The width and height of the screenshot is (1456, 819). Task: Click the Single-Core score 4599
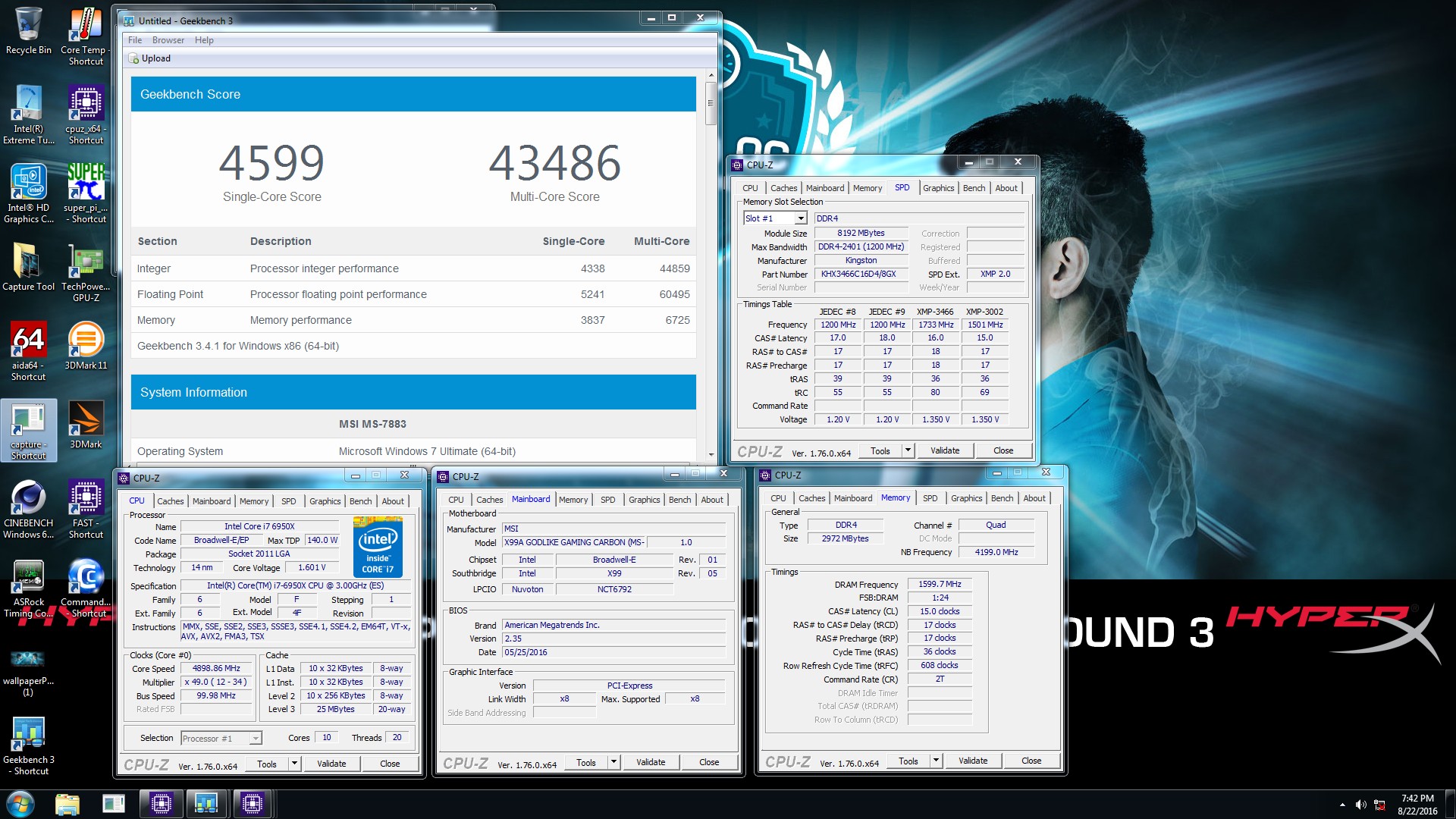tap(271, 163)
